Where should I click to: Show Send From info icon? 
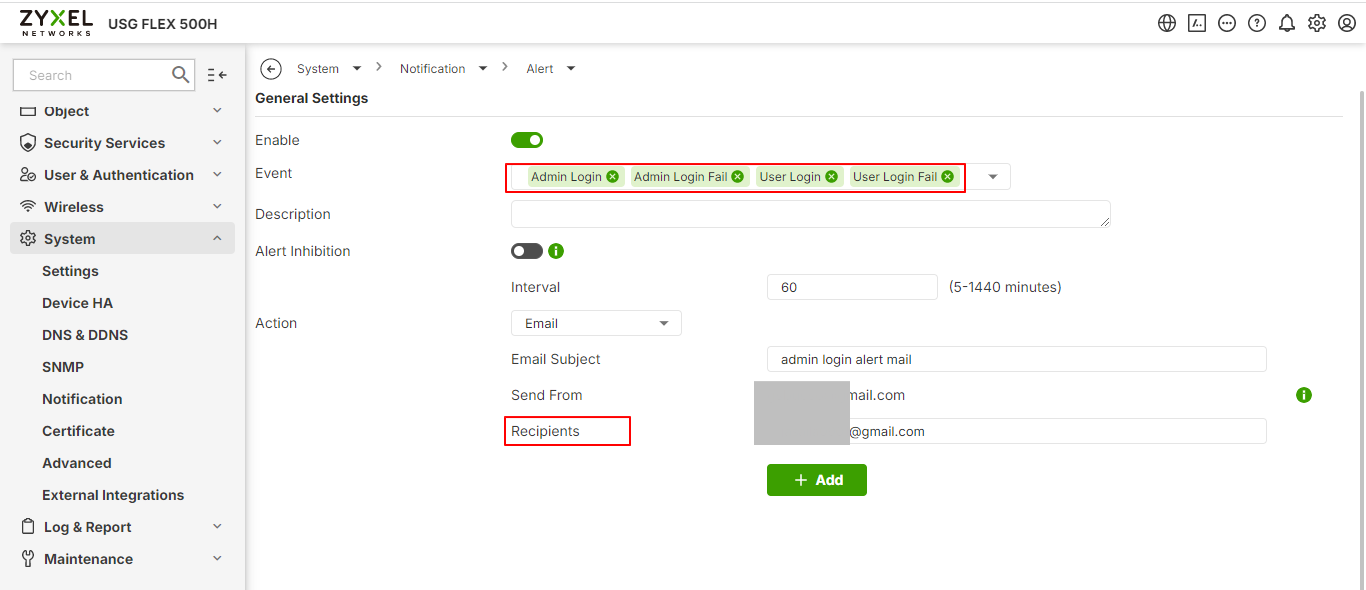click(x=1304, y=395)
